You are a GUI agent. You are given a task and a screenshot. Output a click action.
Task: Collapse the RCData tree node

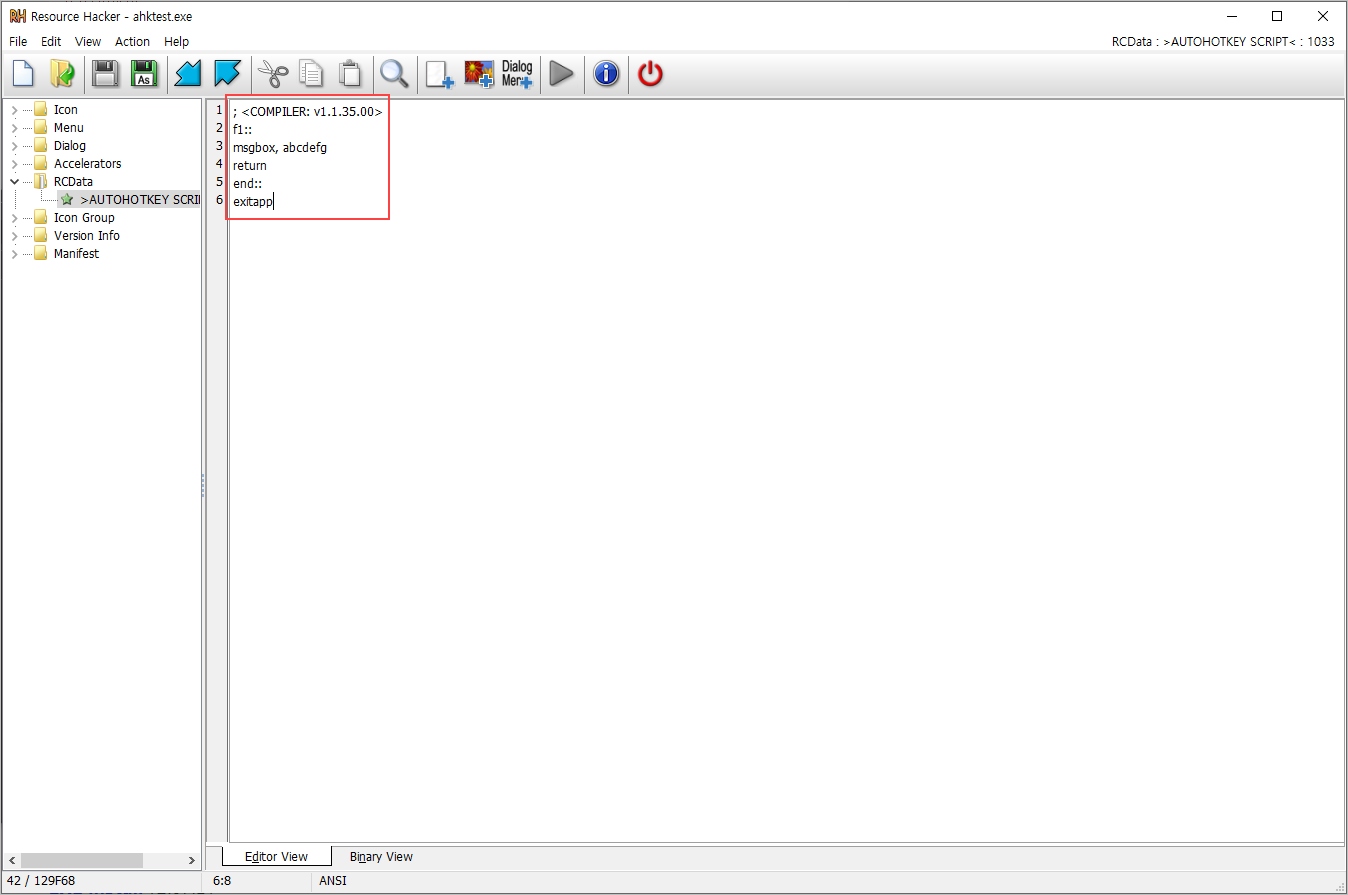coord(14,182)
